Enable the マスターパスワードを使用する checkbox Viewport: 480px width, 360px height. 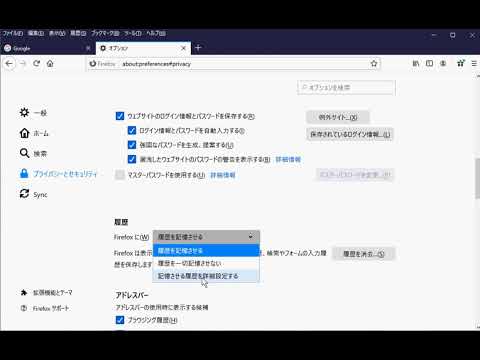coord(120,175)
